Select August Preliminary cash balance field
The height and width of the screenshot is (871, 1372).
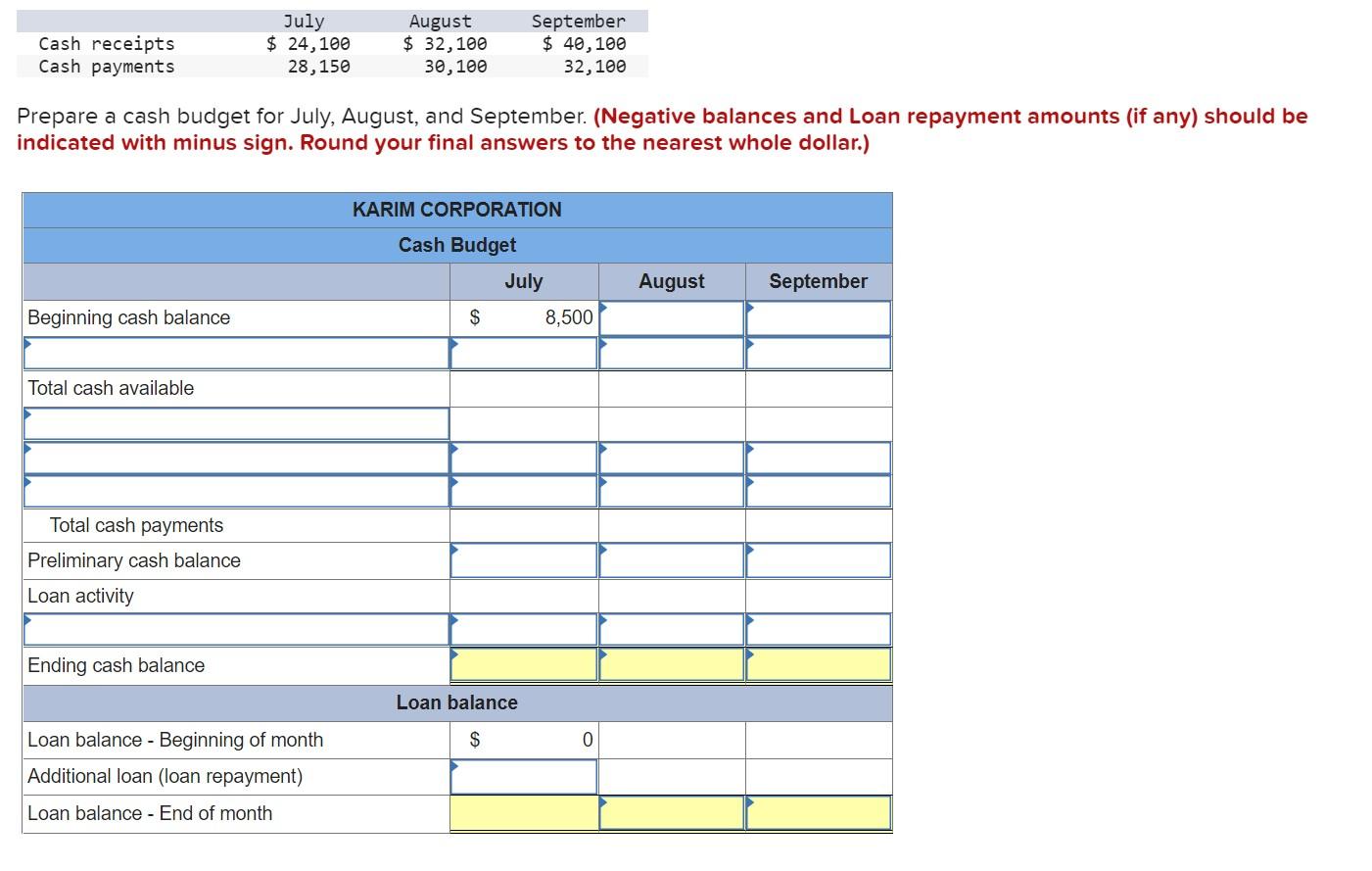(x=672, y=560)
